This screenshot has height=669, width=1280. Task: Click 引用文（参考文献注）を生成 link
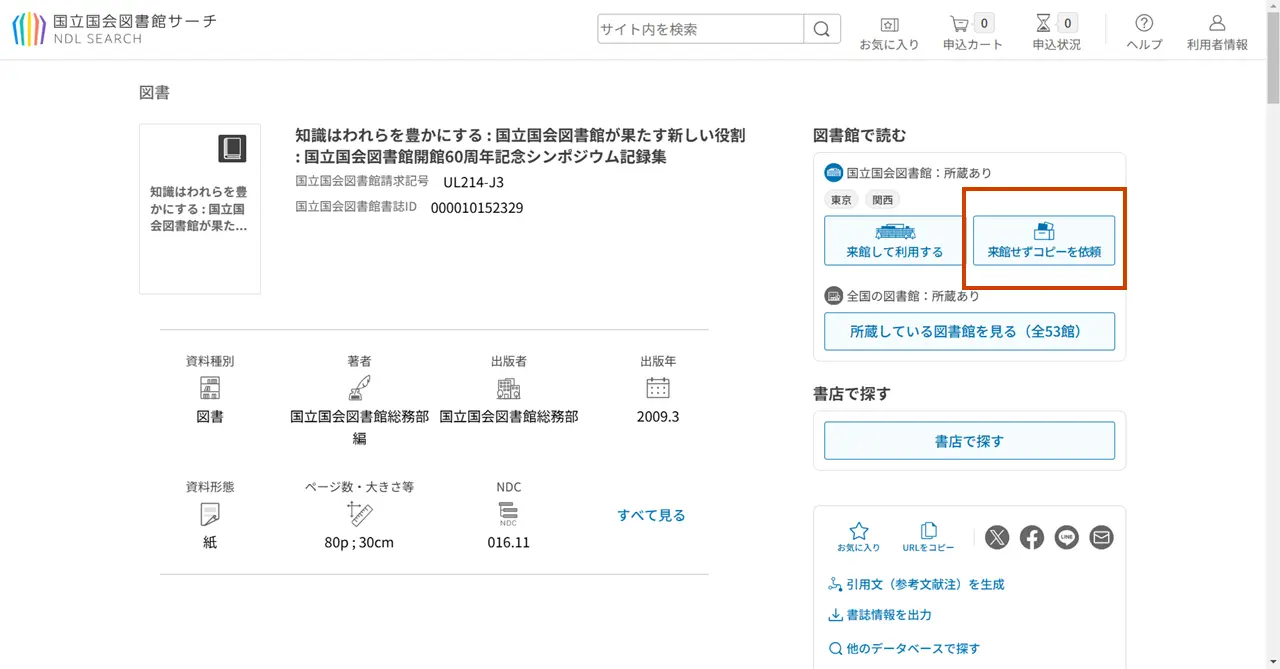pyautogui.click(x=916, y=584)
